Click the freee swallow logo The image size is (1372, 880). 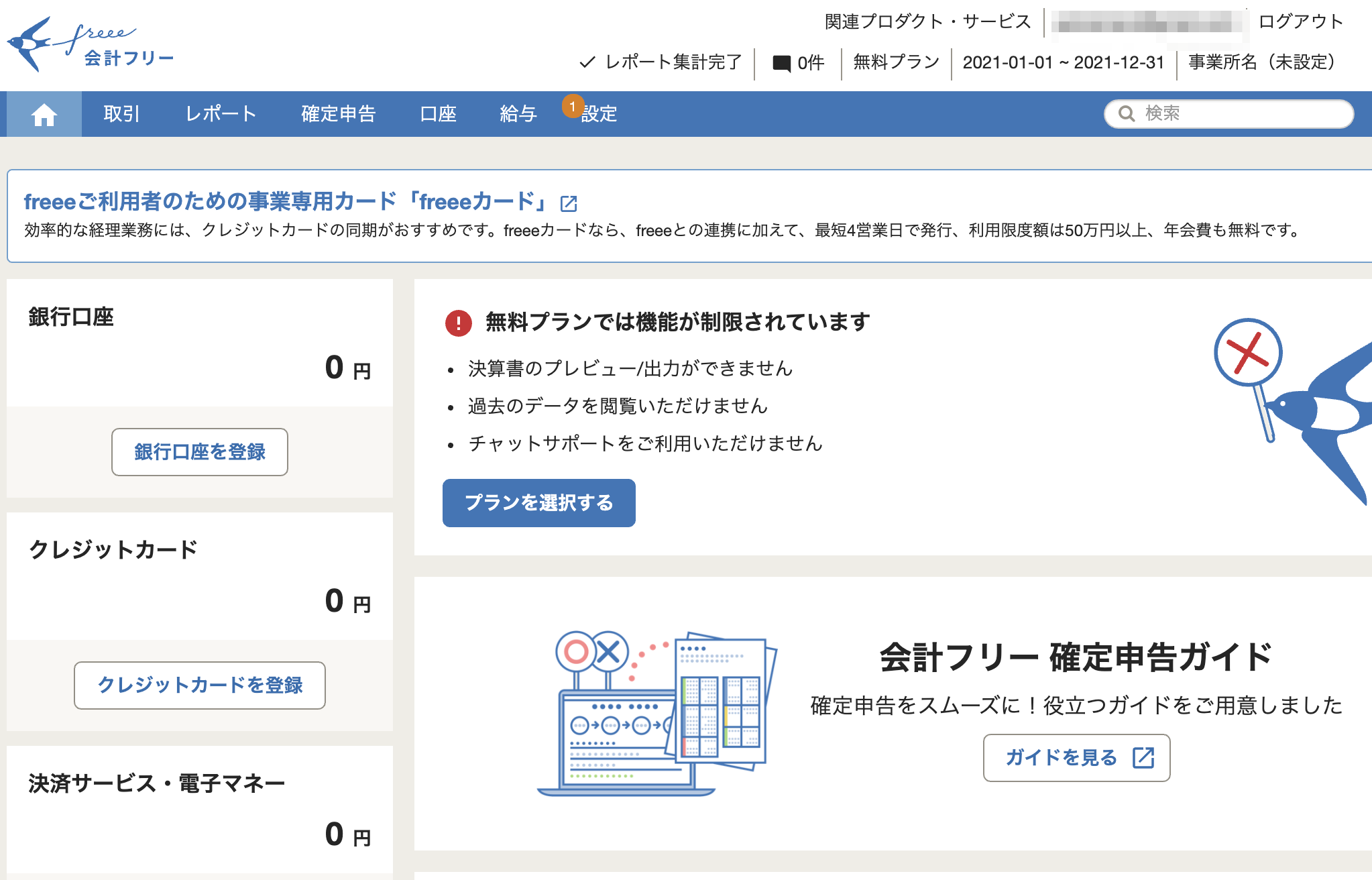(x=90, y=44)
